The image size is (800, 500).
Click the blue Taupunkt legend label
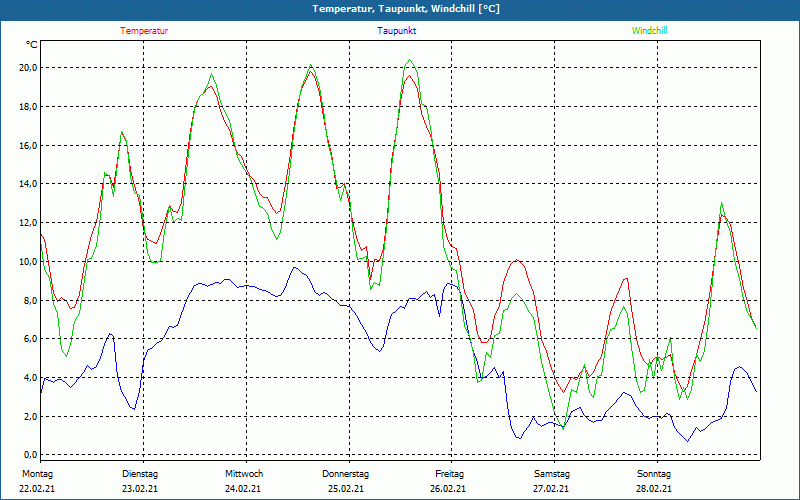click(x=396, y=31)
